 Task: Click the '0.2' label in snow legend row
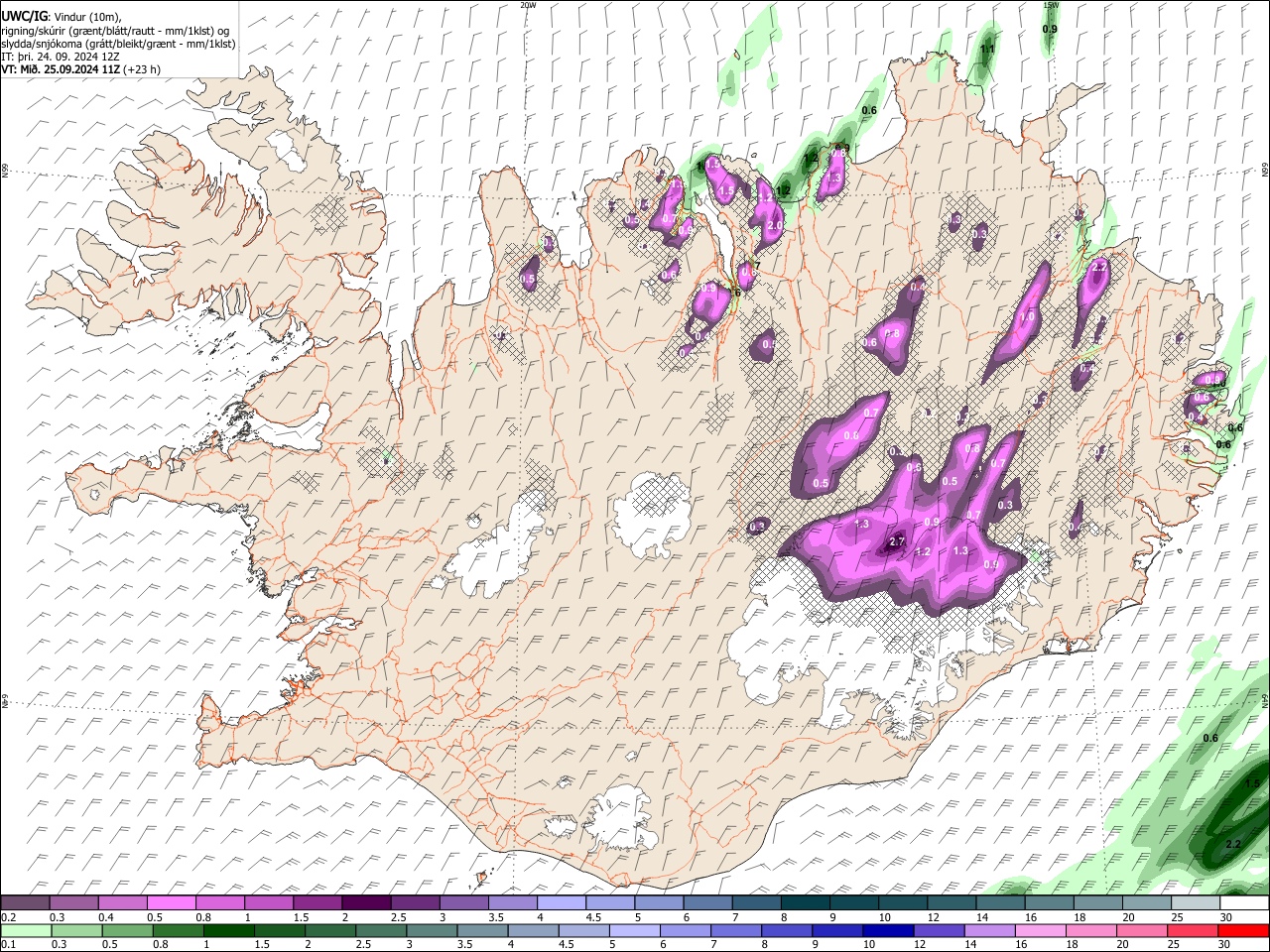tap(8, 917)
